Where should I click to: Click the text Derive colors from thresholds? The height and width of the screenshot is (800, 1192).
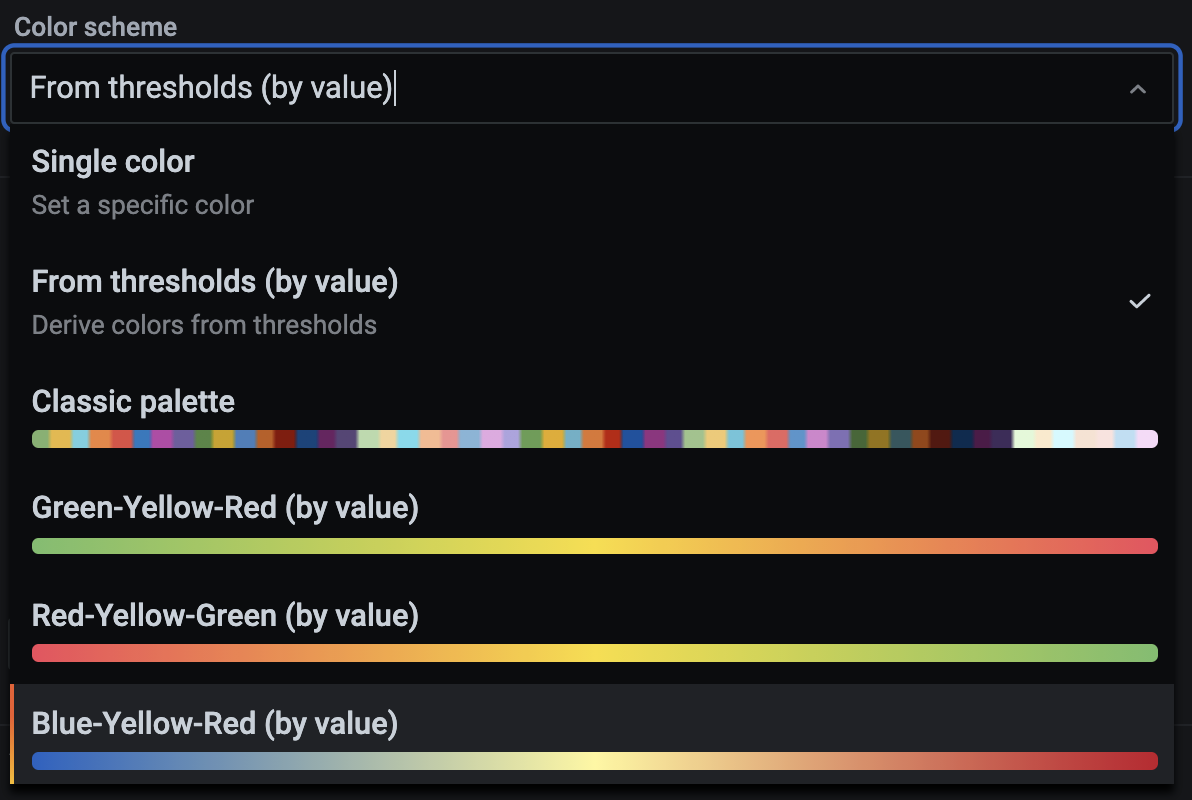(x=204, y=324)
